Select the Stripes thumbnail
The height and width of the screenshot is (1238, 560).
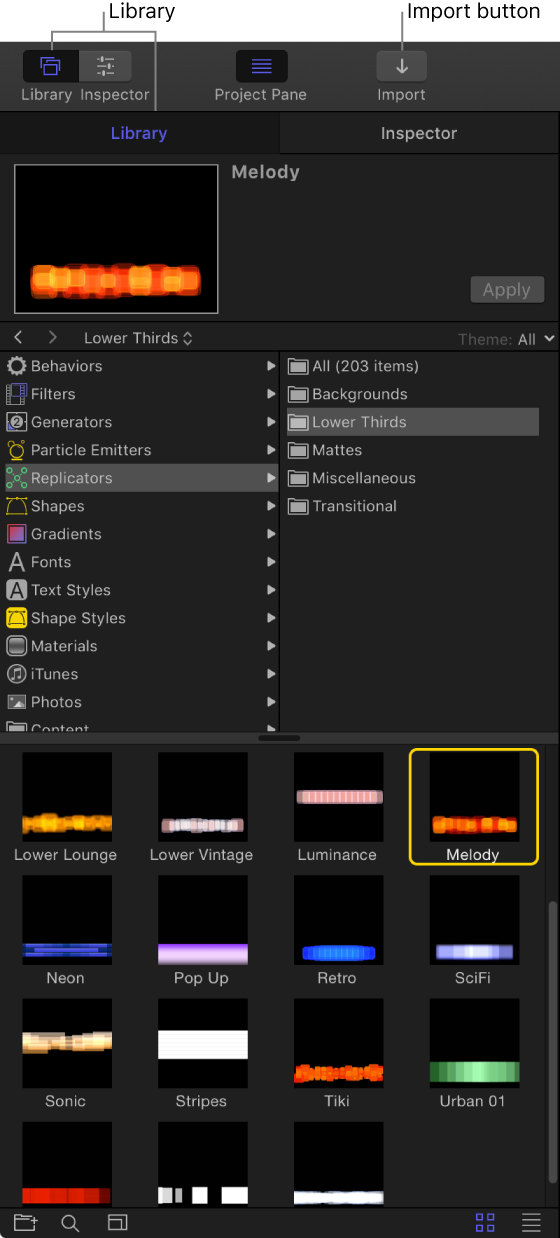(202, 1043)
